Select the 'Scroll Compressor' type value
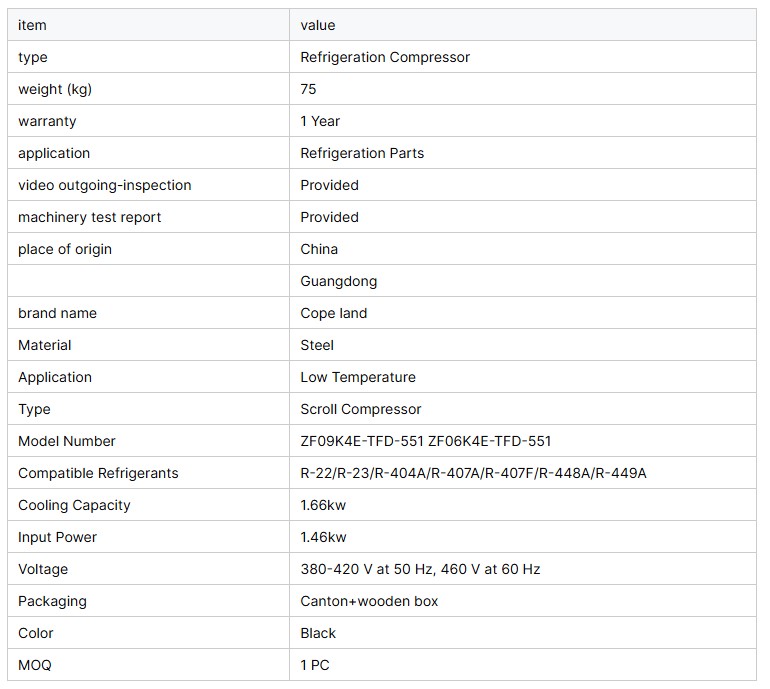This screenshot has height=689, width=770. (x=361, y=409)
